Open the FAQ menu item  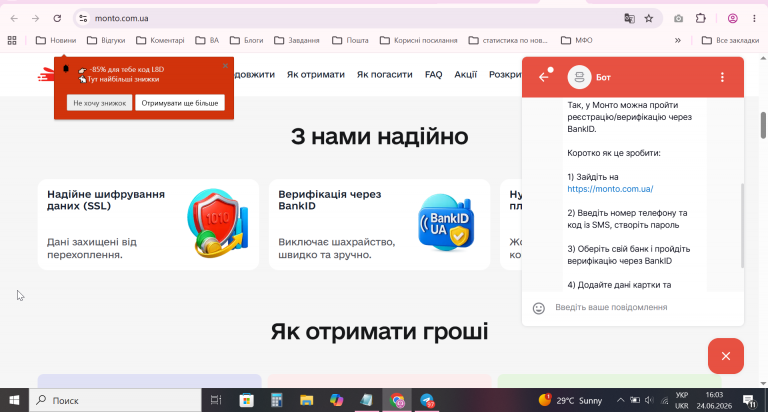[x=433, y=74]
